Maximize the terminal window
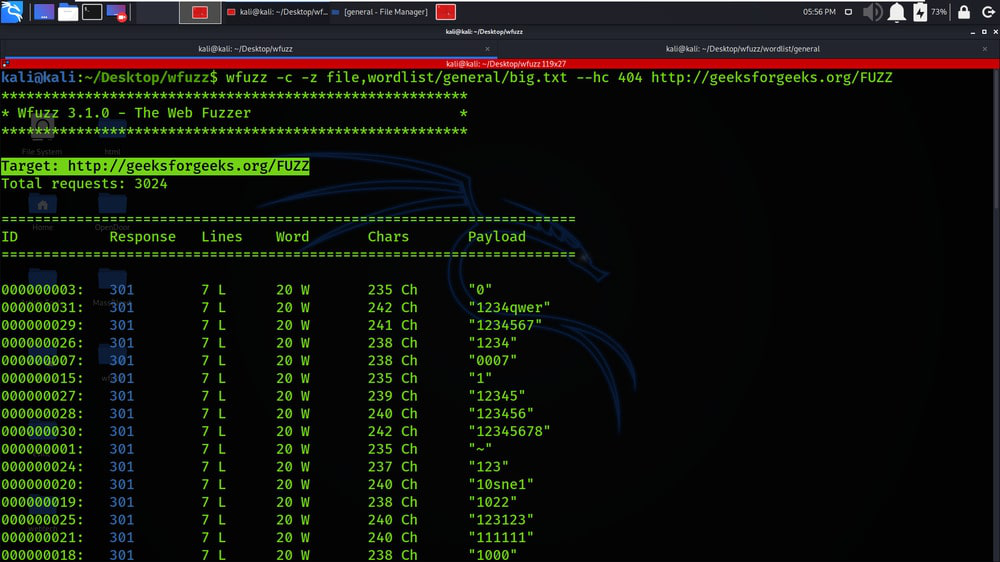 [984, 32]
